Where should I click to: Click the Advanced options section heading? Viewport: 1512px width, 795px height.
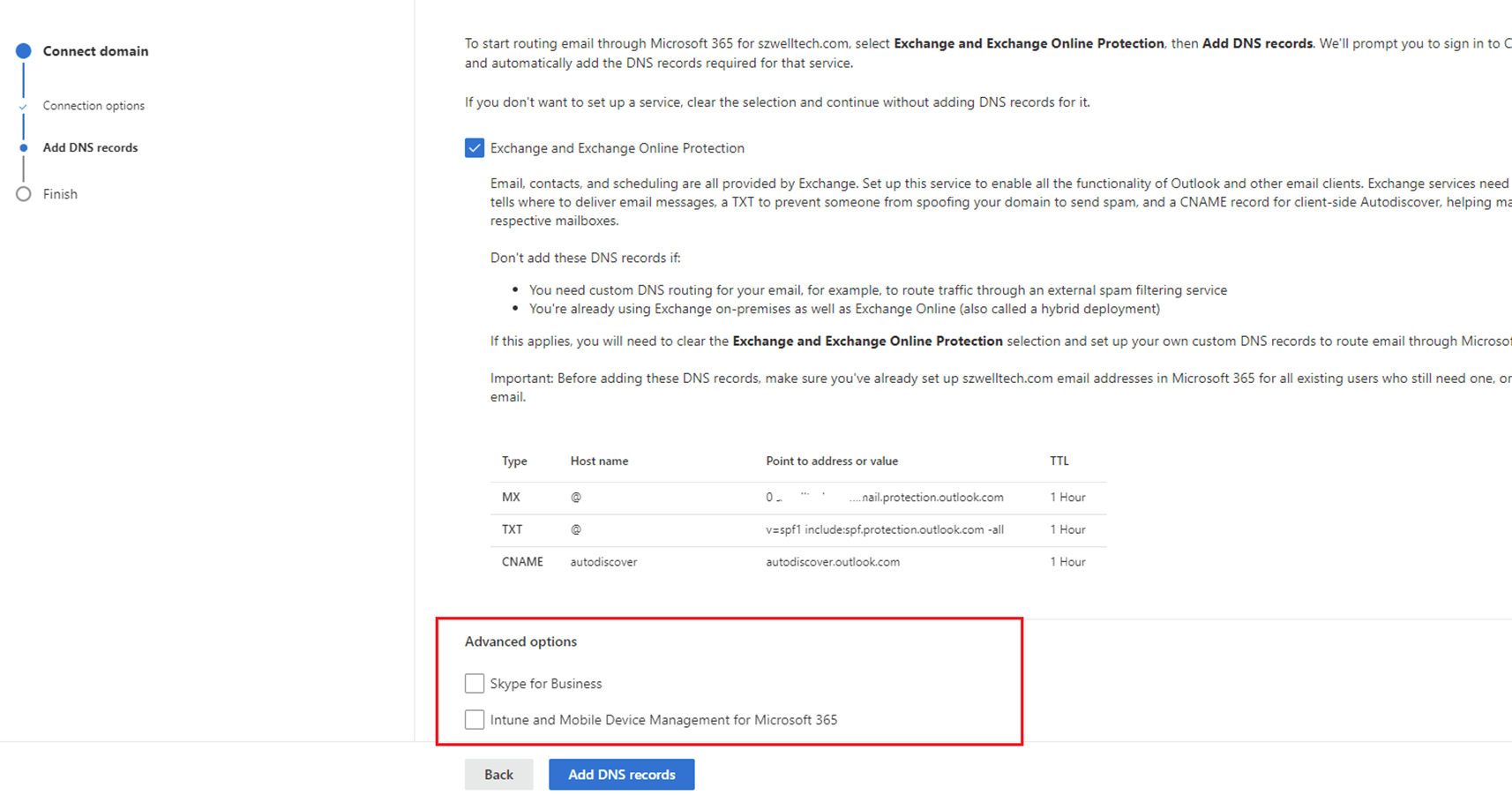[x=520, y=641]
